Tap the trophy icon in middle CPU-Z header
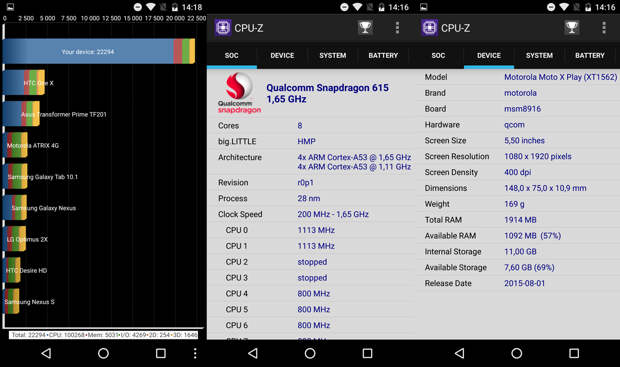620x367 pixels. tap(365, 28)
